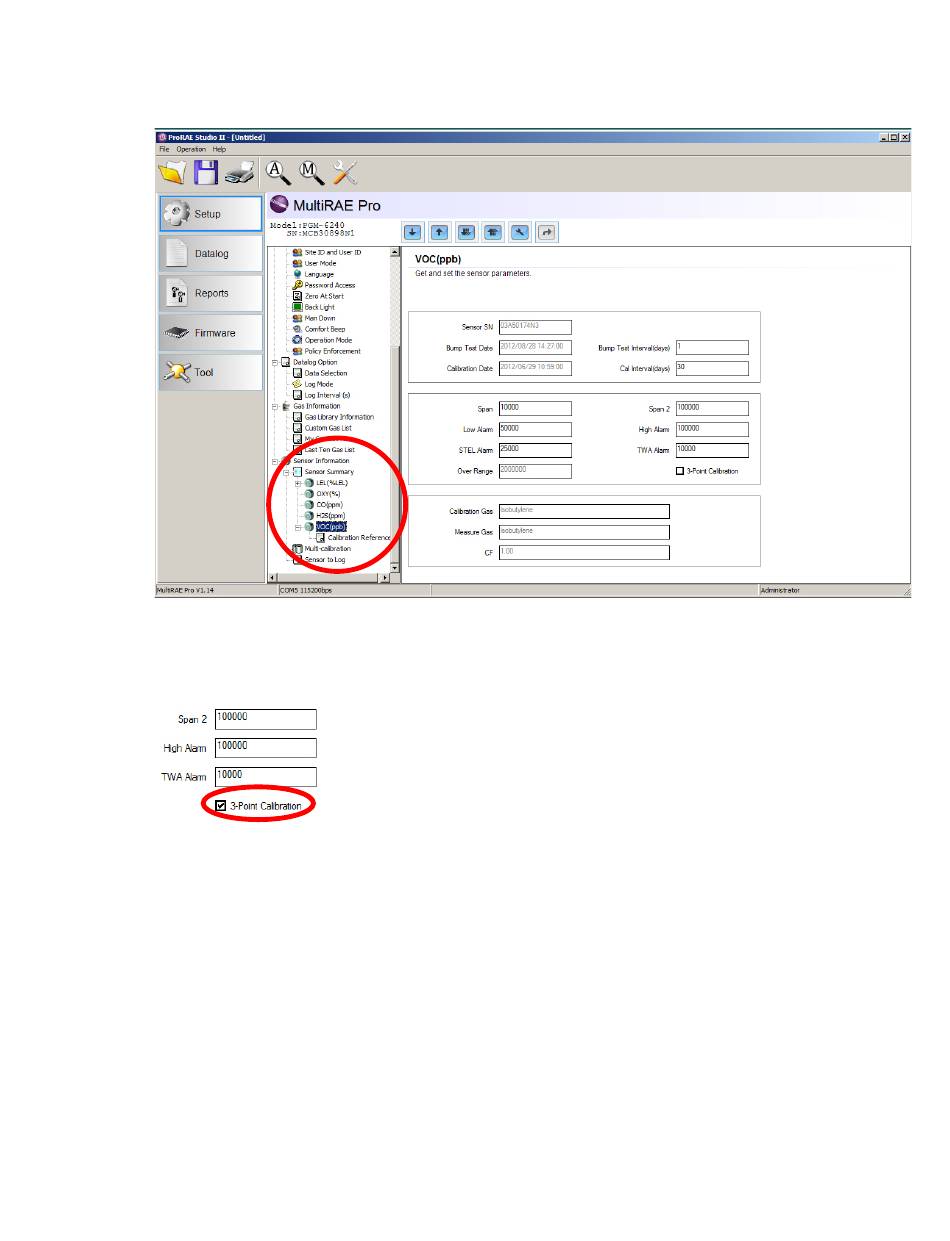The height and width of the screenshot is (1241, 950).
Task: Open the Help menu
Action: pos(219,149)
